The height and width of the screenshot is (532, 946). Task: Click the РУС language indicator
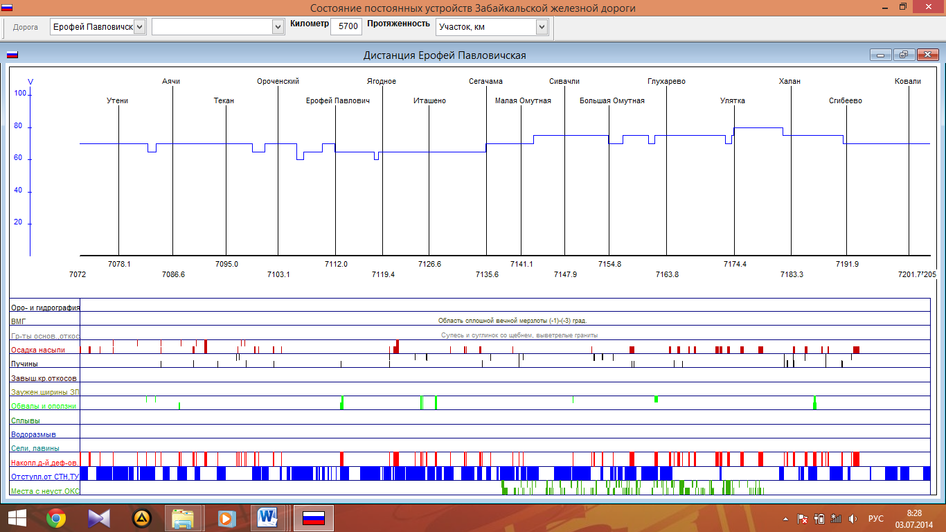[x=875, y=519]
